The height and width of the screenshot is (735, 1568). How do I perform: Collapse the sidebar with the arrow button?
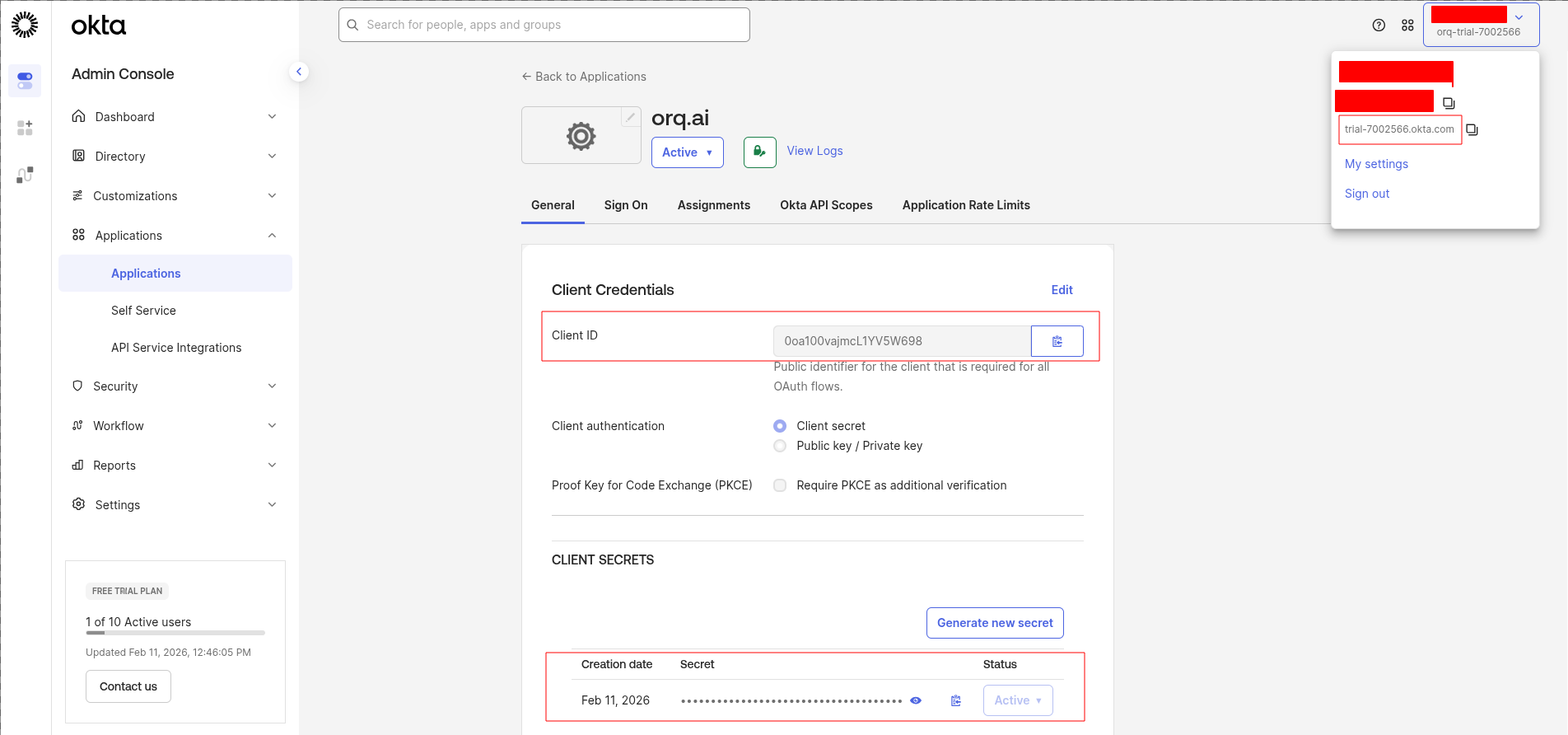tap(299, 72)
